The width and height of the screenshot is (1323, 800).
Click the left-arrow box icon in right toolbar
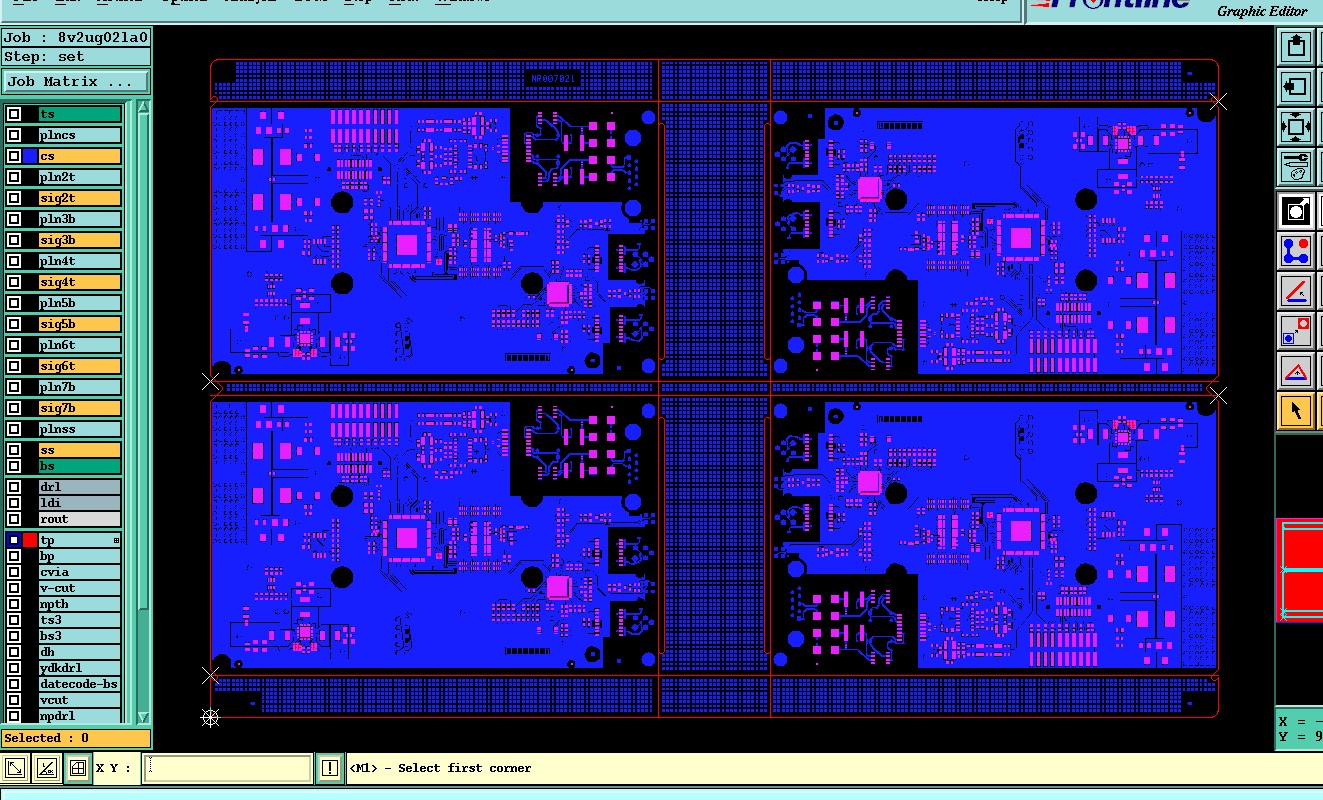pos(1296,87)
